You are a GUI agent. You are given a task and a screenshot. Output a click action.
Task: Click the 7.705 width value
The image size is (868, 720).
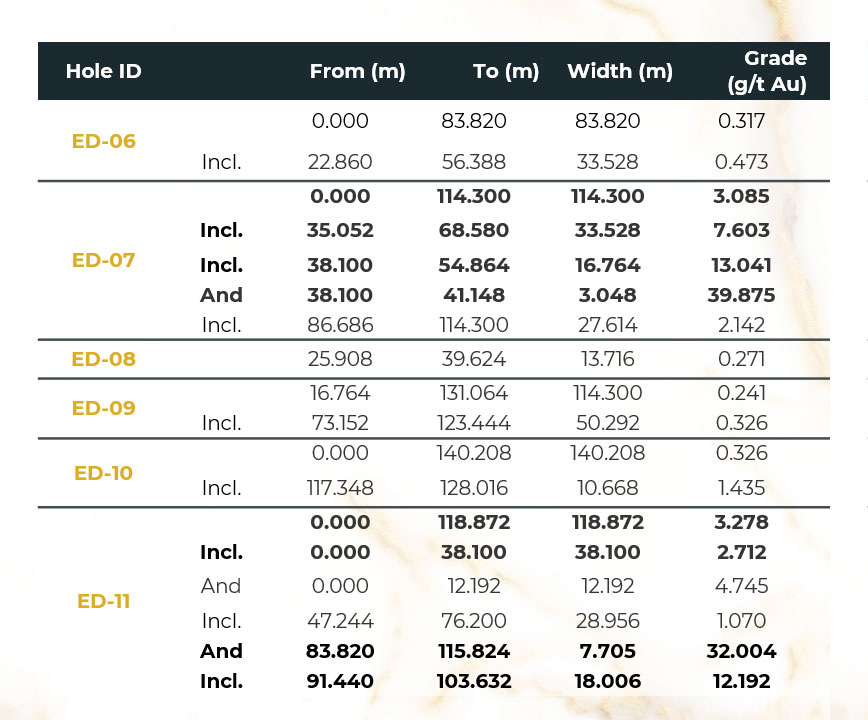pos(606,651)
